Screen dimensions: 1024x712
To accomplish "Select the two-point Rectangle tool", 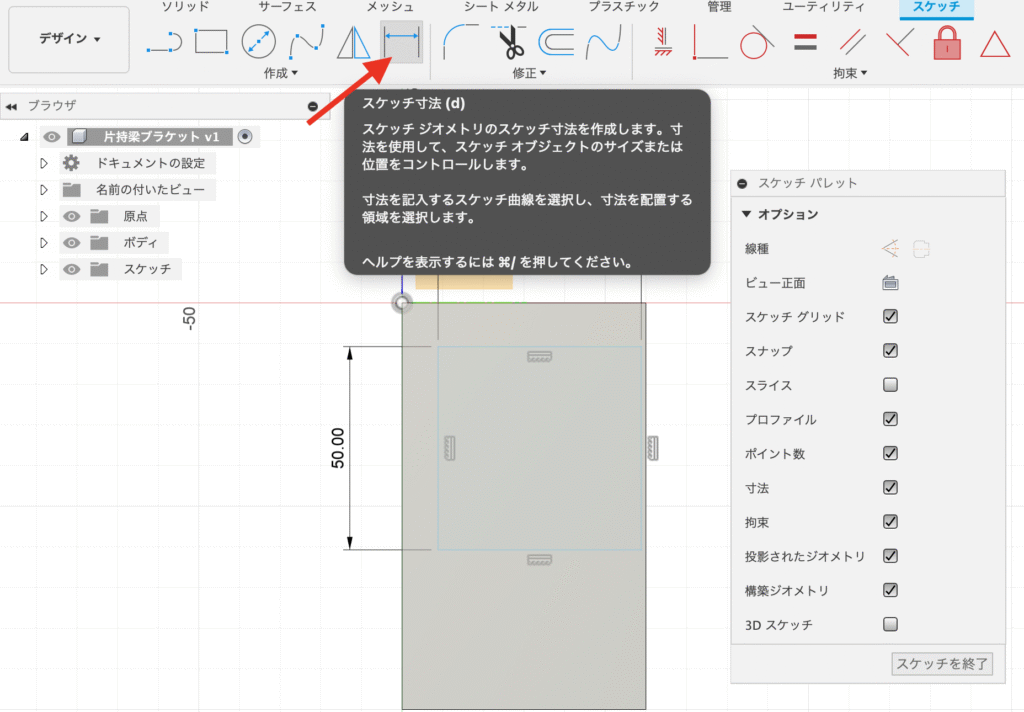I will (x=211, y=42).
